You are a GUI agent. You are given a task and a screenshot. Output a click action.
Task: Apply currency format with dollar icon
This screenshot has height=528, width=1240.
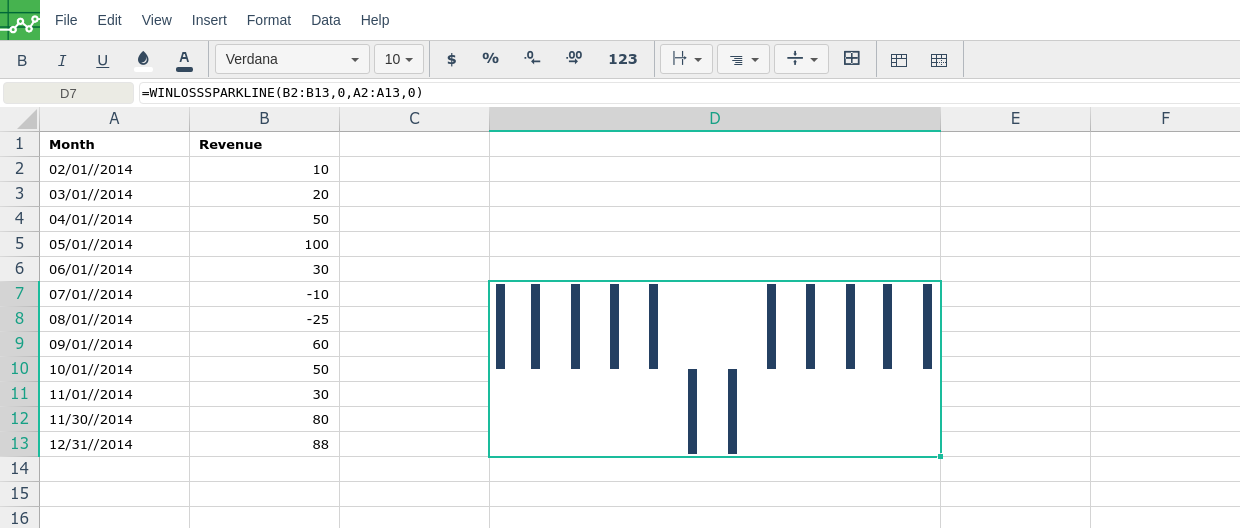tap(451, 59)
